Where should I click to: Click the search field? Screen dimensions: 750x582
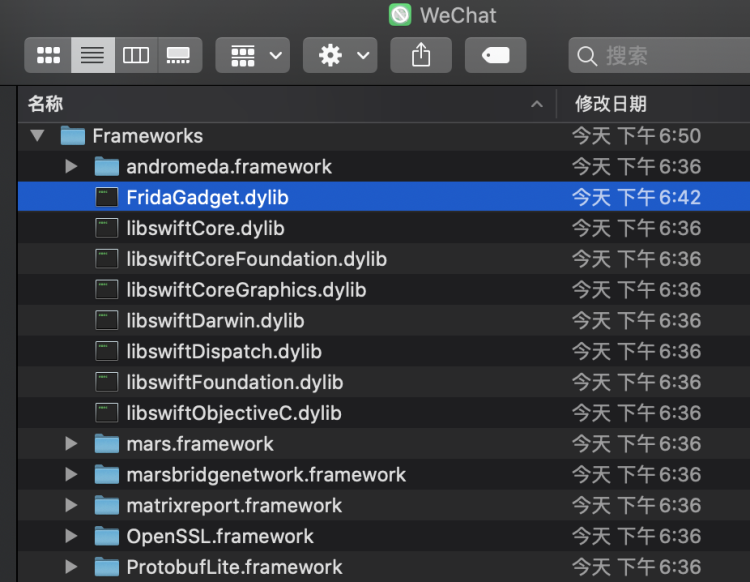660,55
